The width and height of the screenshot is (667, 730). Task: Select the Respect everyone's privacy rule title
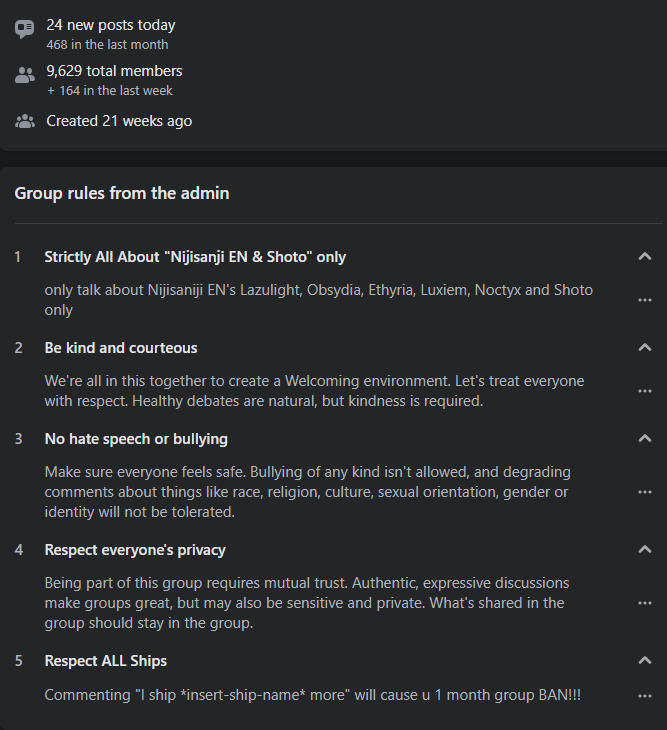[135, 550]
